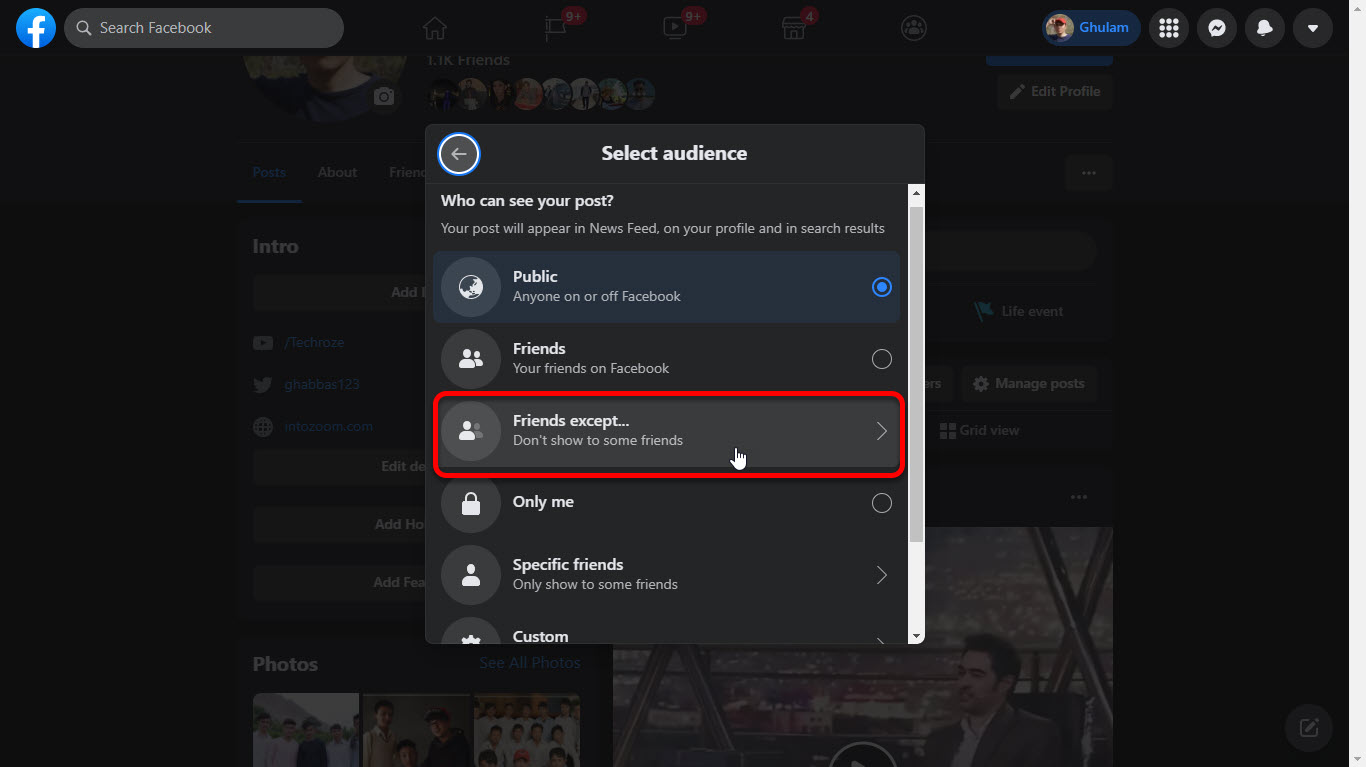
Task: Select the Friends audience radio button
Action: click(881, 359)
